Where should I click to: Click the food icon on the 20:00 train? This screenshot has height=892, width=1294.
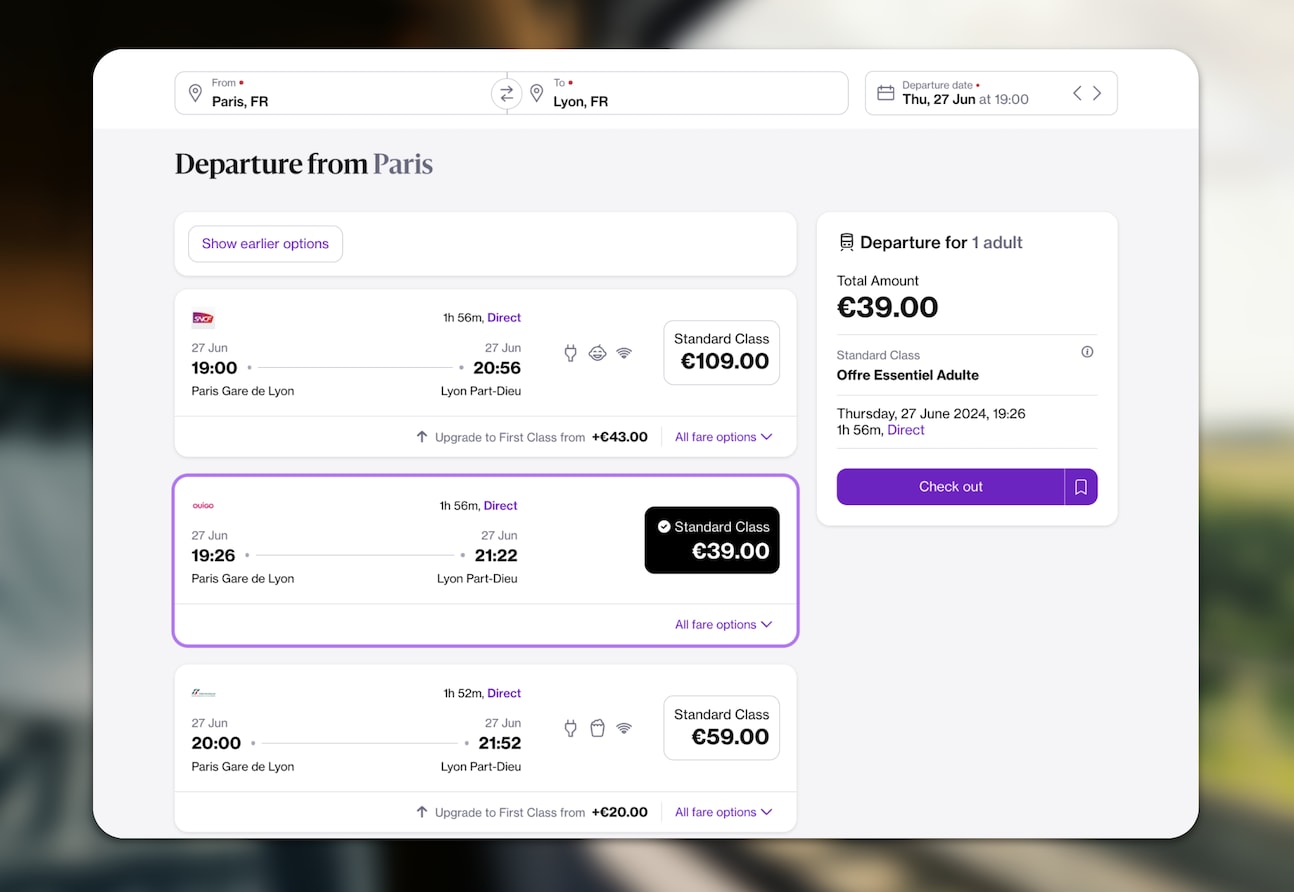597,728
